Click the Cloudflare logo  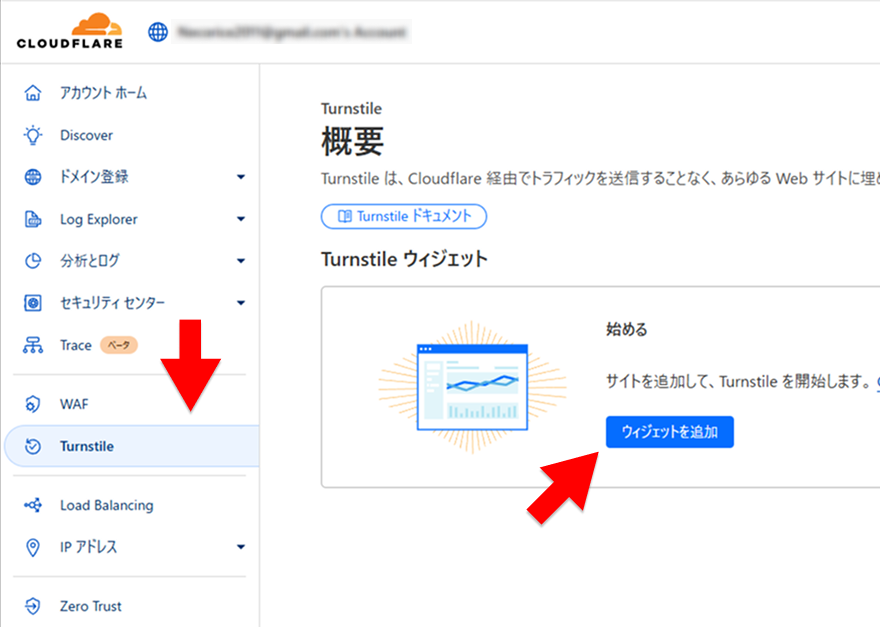coord(68,30)
